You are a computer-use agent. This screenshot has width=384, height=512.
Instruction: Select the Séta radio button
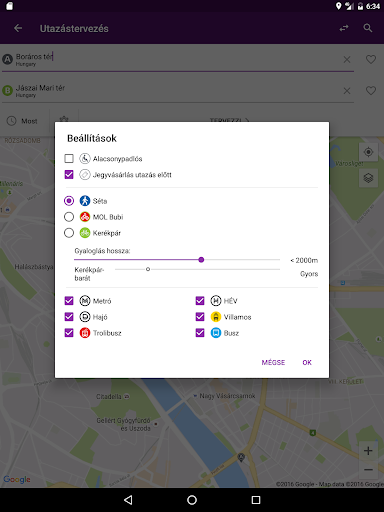[x=69, y=201]
